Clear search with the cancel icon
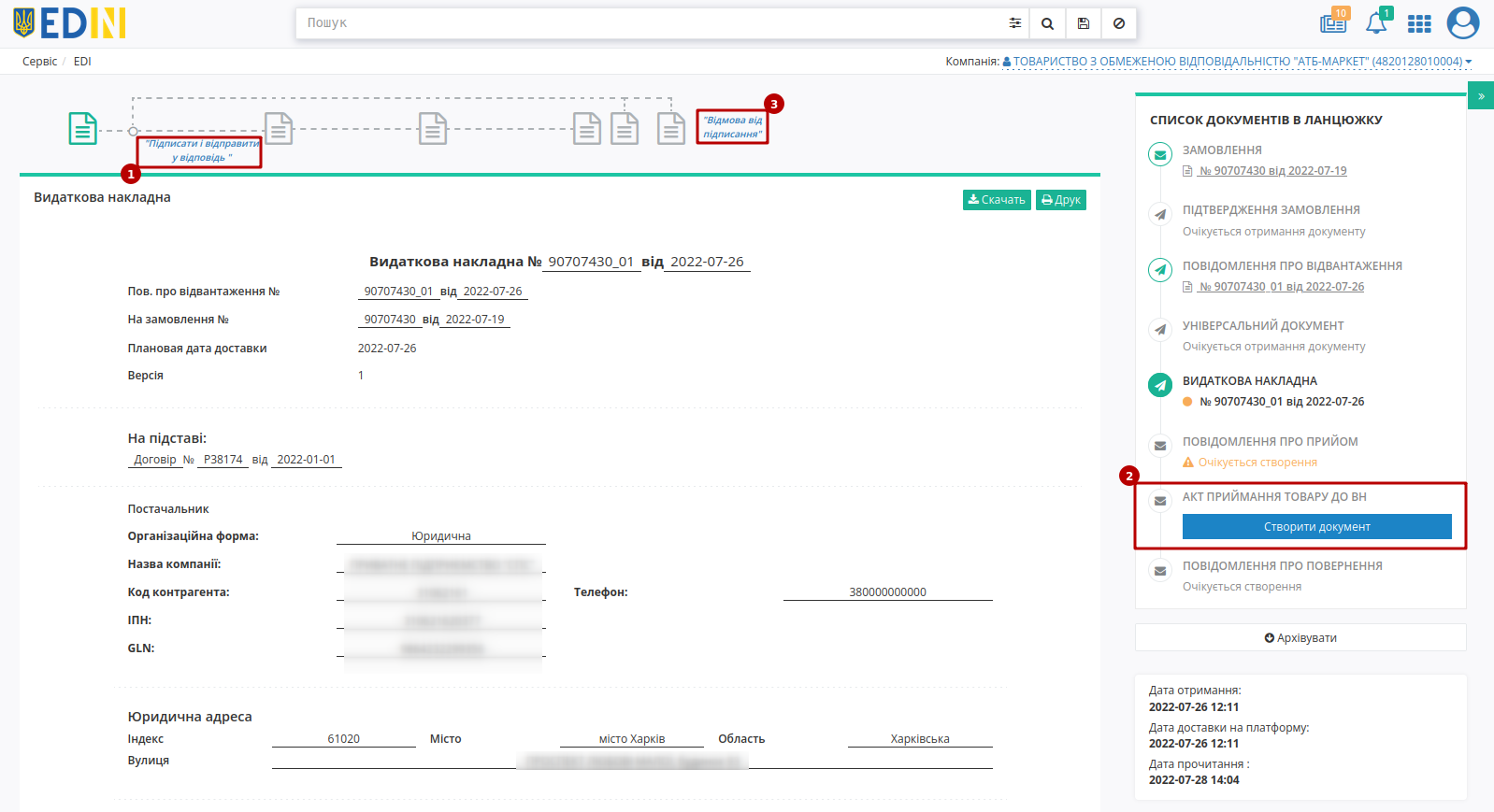The image size is (1494, 812). click(x=1118, y=23)
